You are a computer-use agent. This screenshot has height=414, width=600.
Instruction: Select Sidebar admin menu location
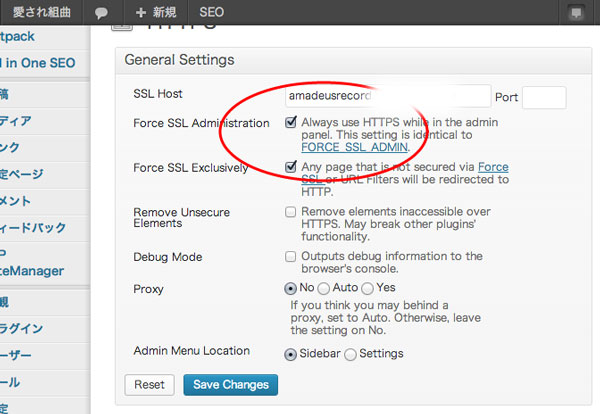click(x=290, y=354)
